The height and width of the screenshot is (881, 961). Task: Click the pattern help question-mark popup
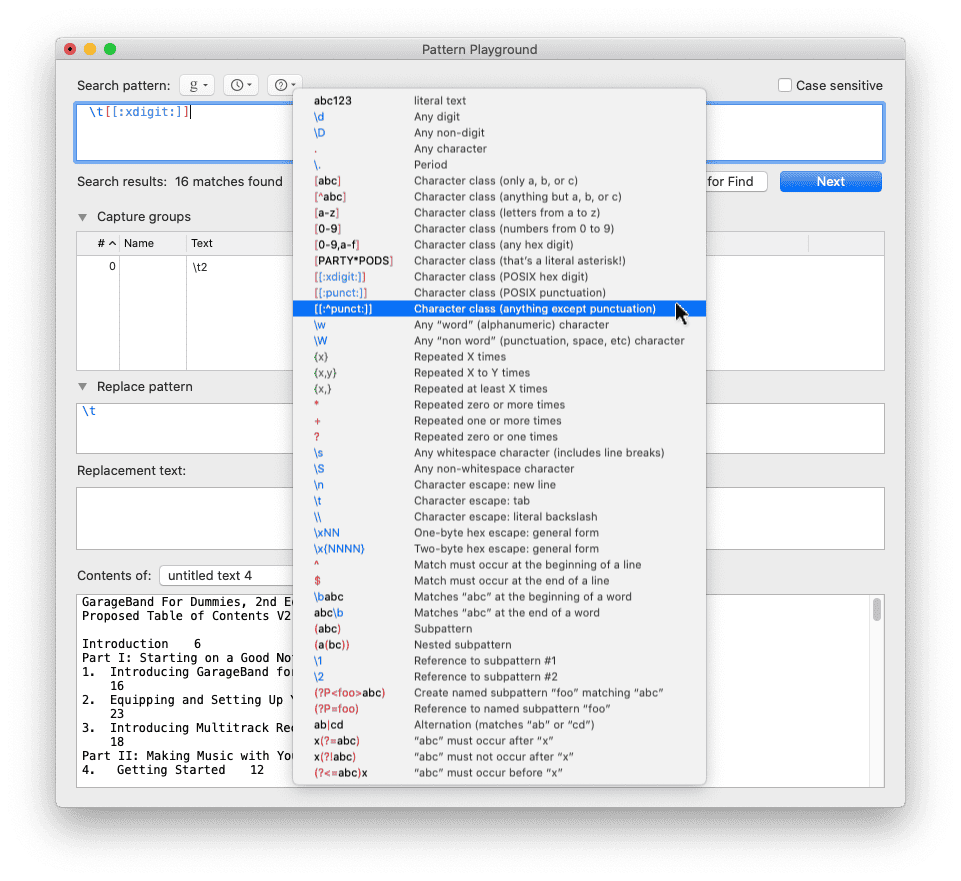tap(284, 86)
